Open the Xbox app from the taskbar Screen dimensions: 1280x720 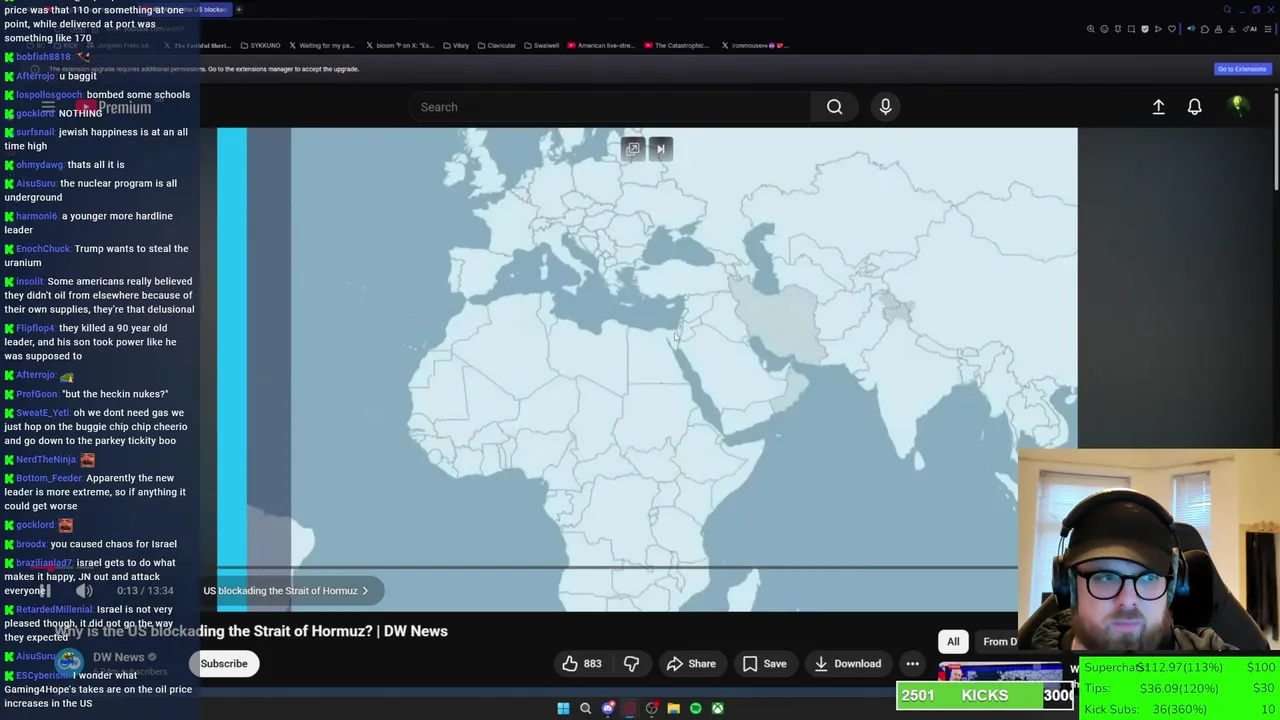[x=717, y=708]
